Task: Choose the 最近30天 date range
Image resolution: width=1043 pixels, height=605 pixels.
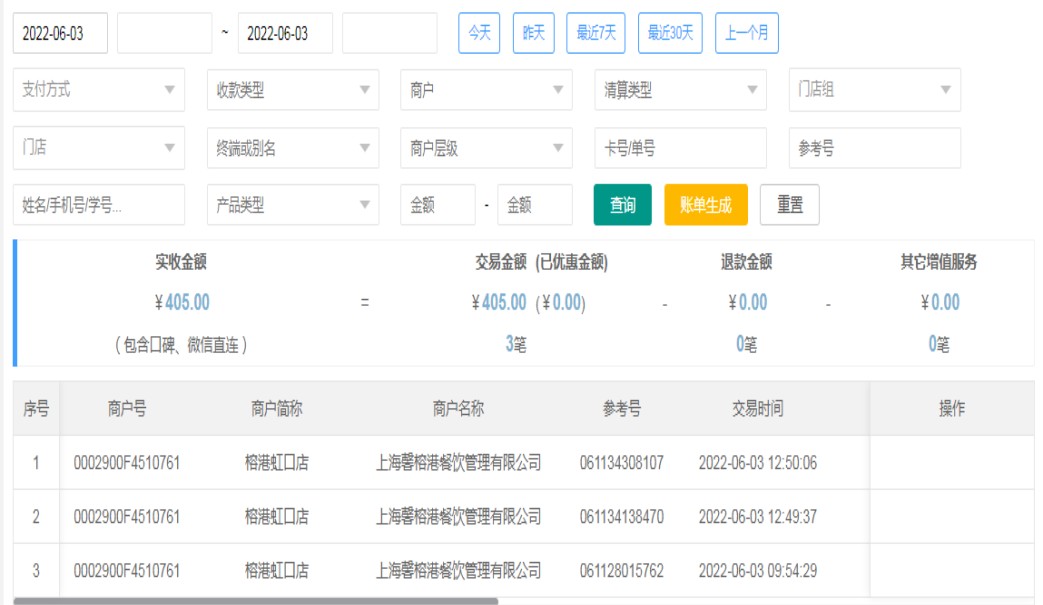Action: click(670, 33)
